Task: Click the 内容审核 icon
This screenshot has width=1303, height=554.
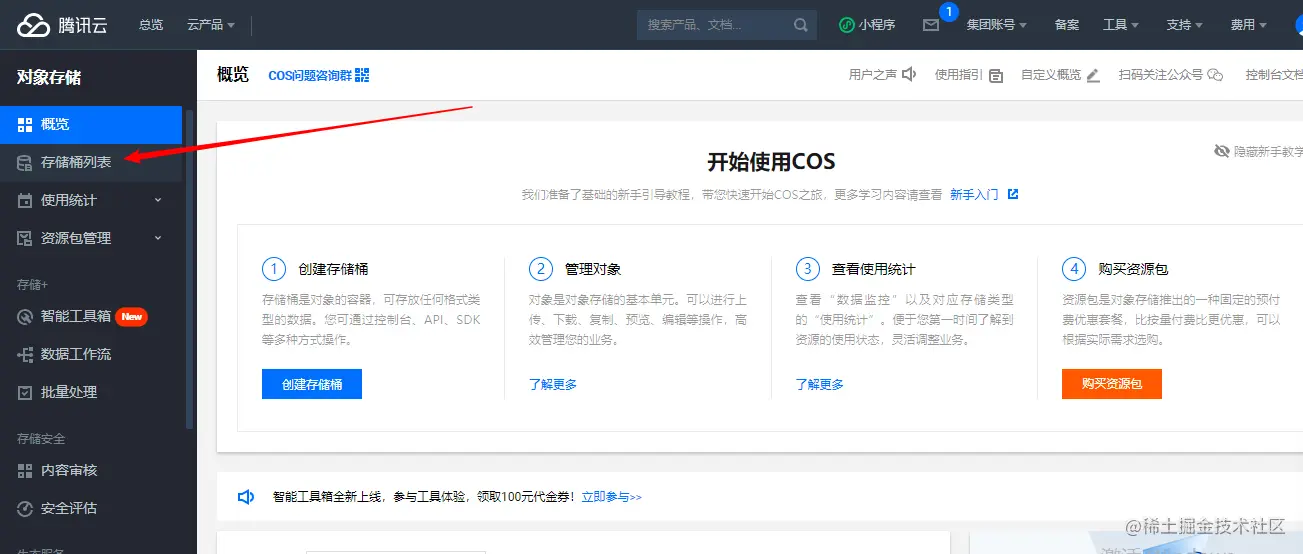Action: coord(25,470)
